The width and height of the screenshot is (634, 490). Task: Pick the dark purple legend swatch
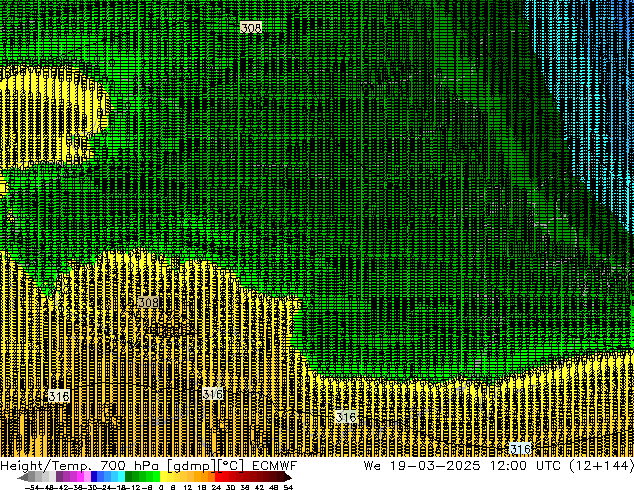coord(59,478)
